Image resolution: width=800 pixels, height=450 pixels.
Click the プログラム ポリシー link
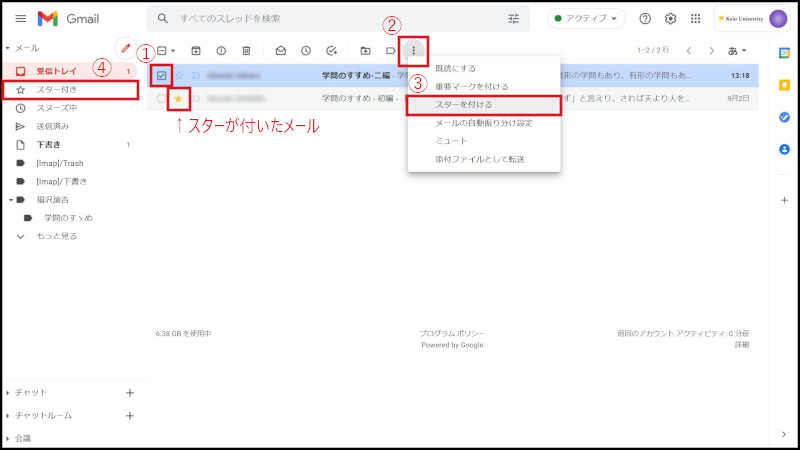point(452,333)
